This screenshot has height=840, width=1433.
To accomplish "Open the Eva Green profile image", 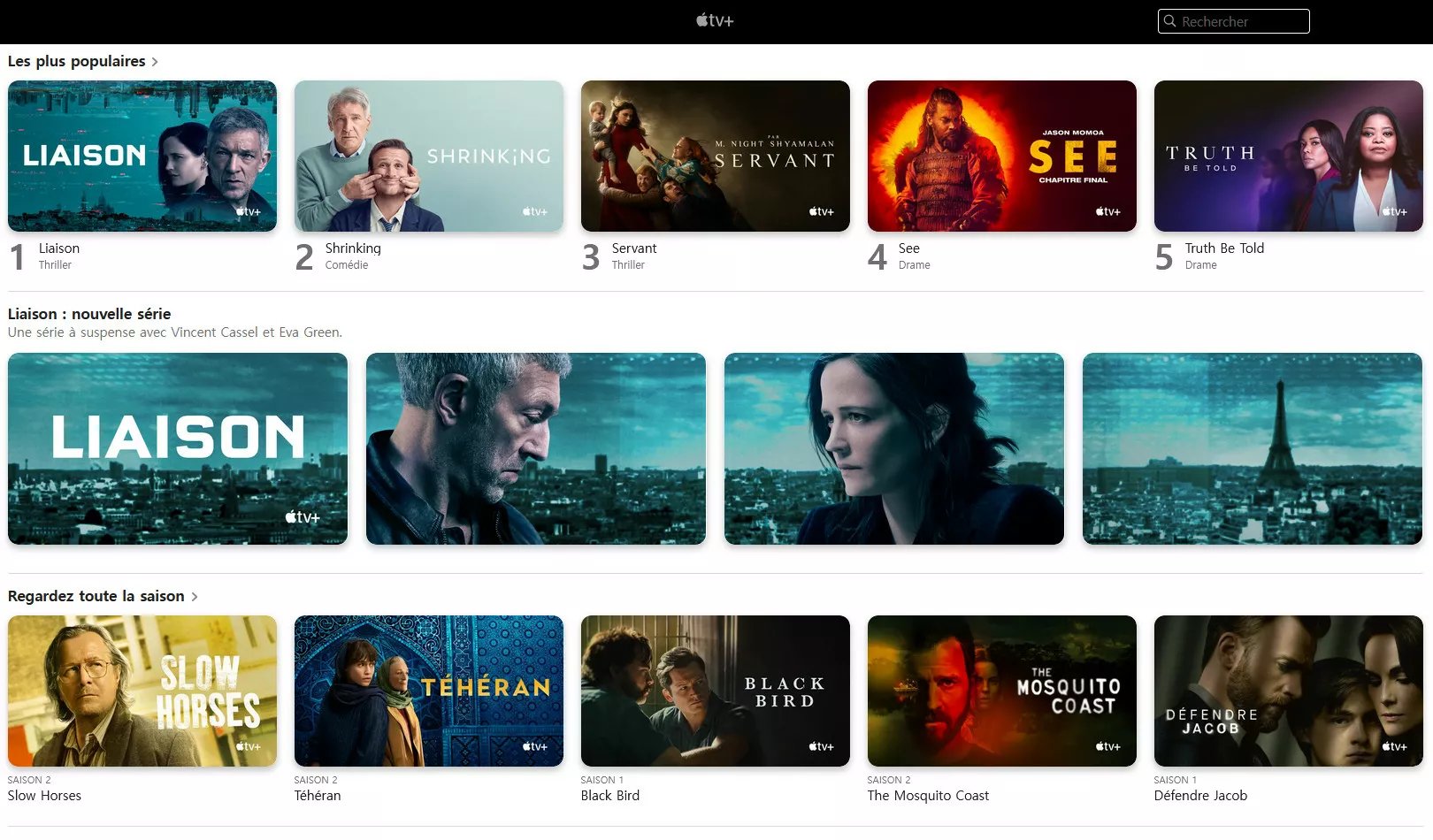I will click(x=894, y=448).
